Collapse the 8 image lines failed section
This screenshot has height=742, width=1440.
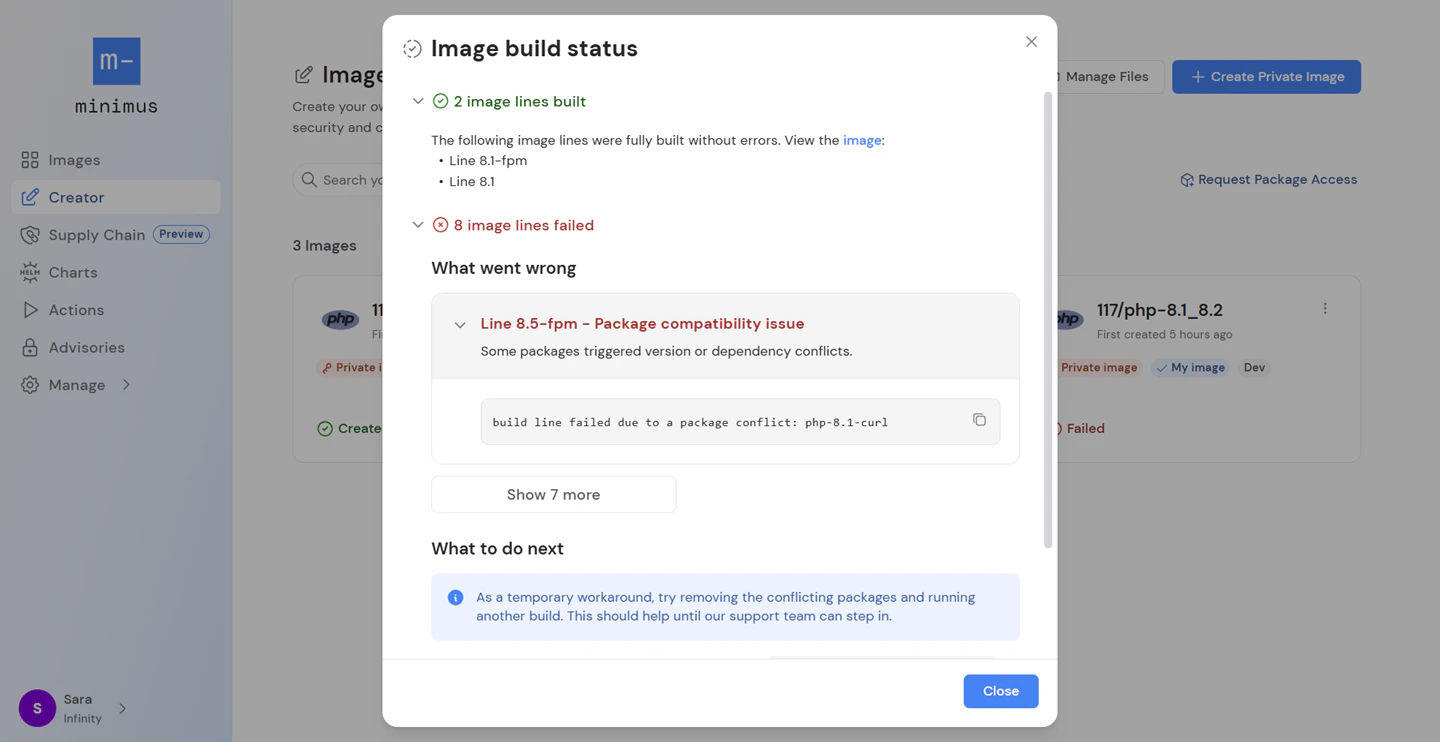418,225
